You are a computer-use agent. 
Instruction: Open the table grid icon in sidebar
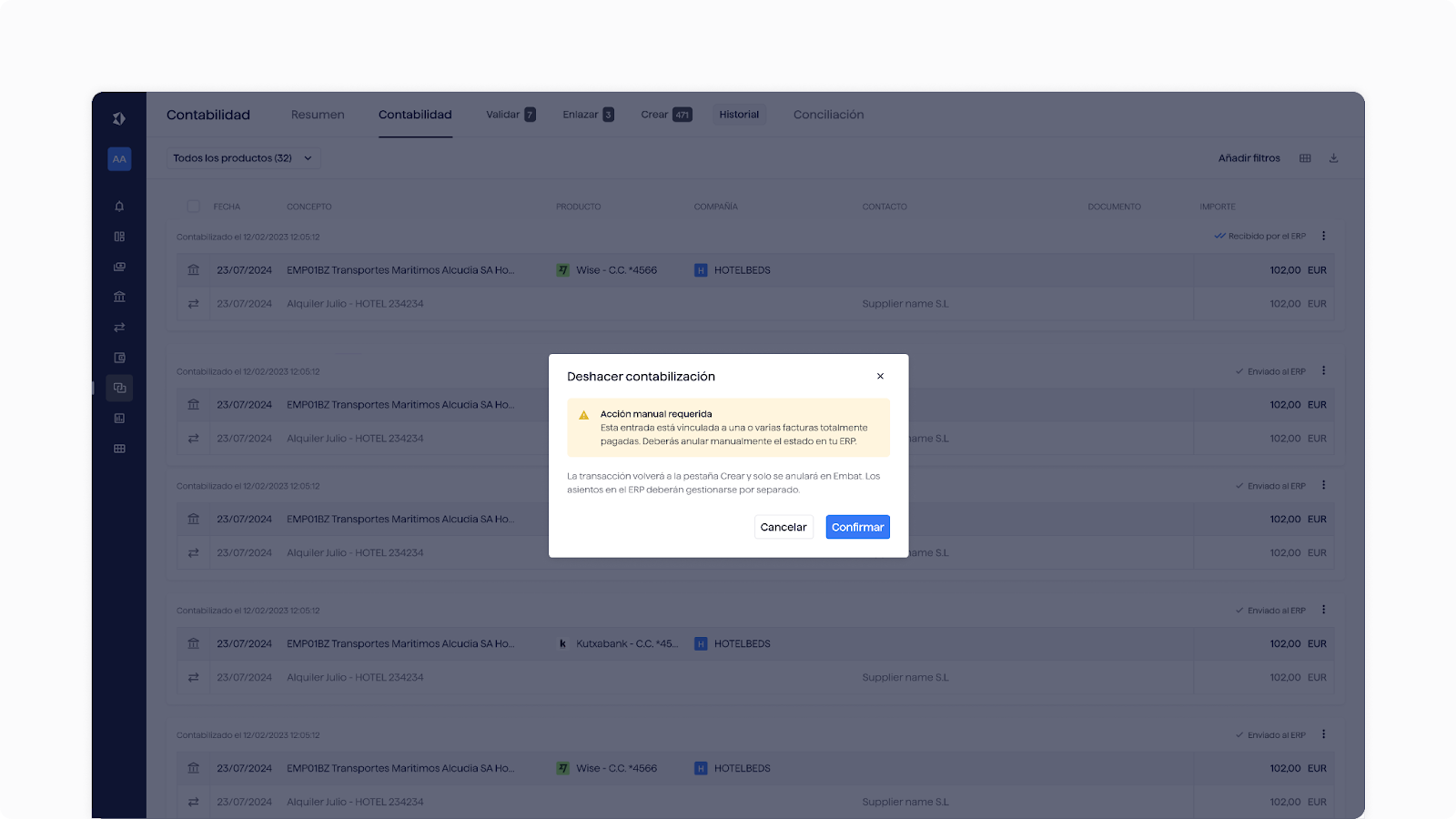(119, 449)
